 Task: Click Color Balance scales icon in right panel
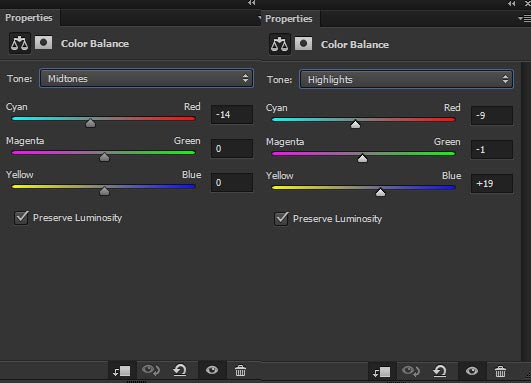(x=280, y=44)
